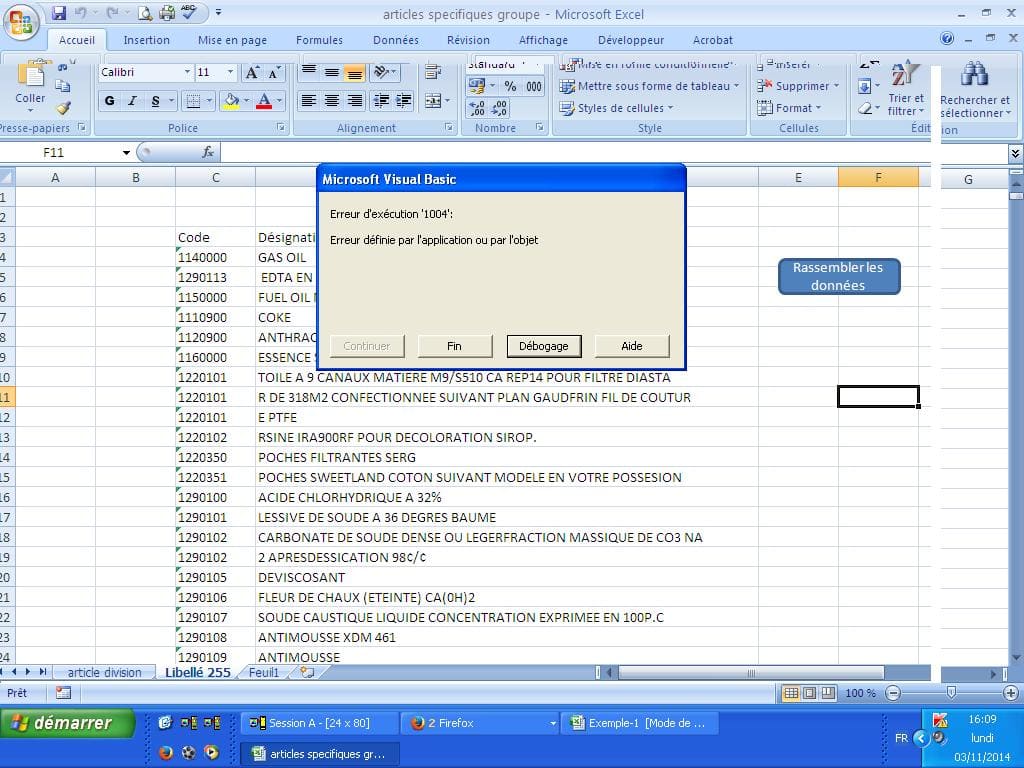
Task: Open the red font color swatch
Action: click(x=264, y=101)
